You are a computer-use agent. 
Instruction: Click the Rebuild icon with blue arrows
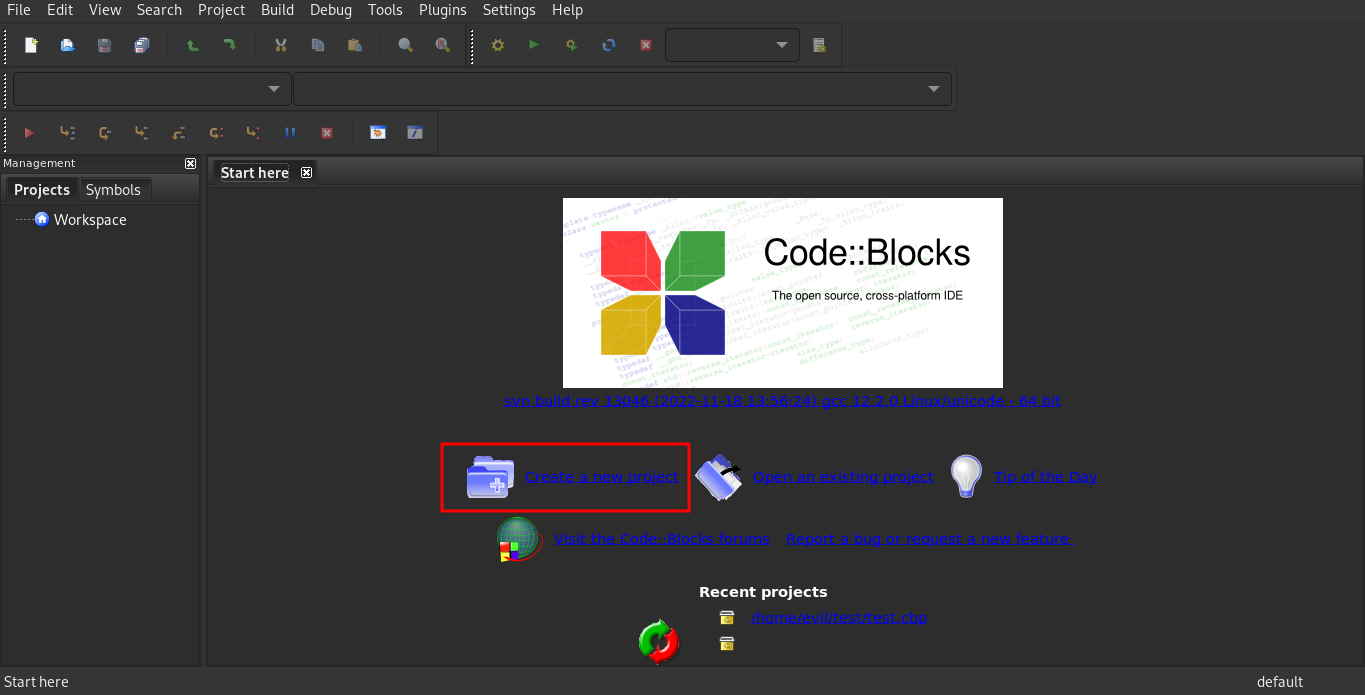click(608, 45)
